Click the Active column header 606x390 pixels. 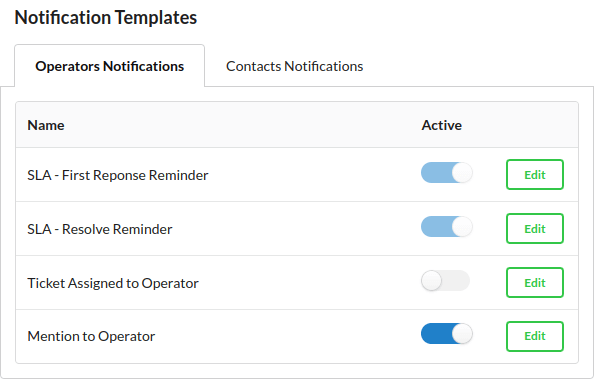[x=441, y=125]
